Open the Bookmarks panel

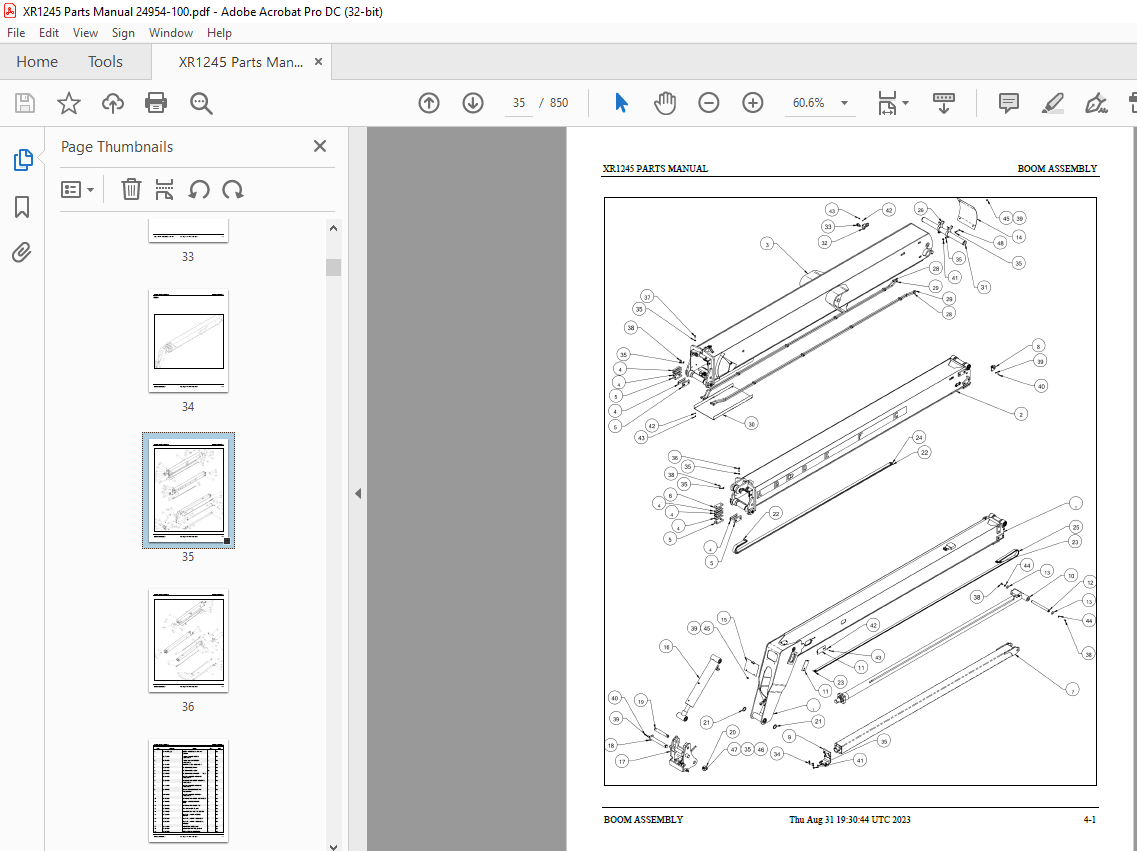22,206
